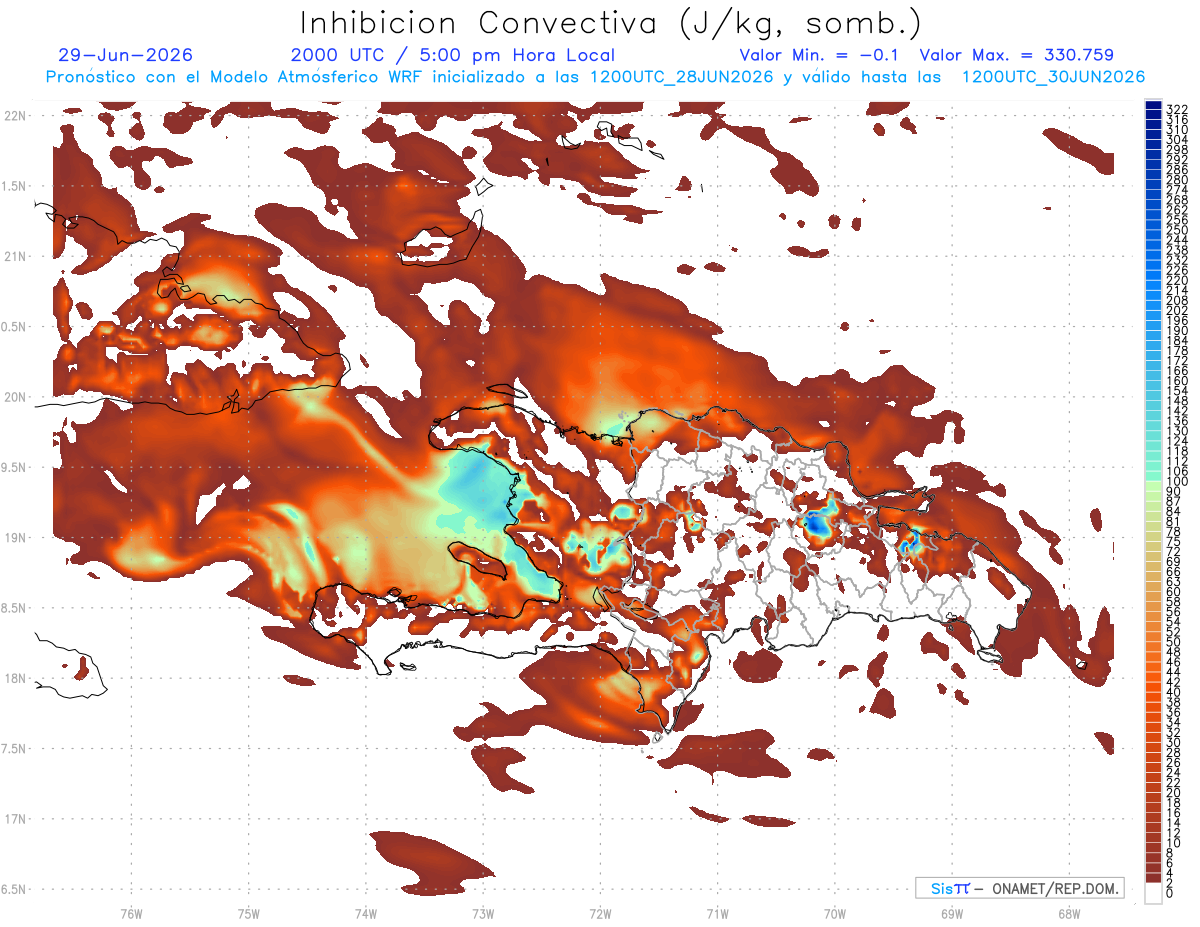This screenshot has width=1200, height=927.
Task: Click the '9.5N' latitude label
Action: (15, 467)
